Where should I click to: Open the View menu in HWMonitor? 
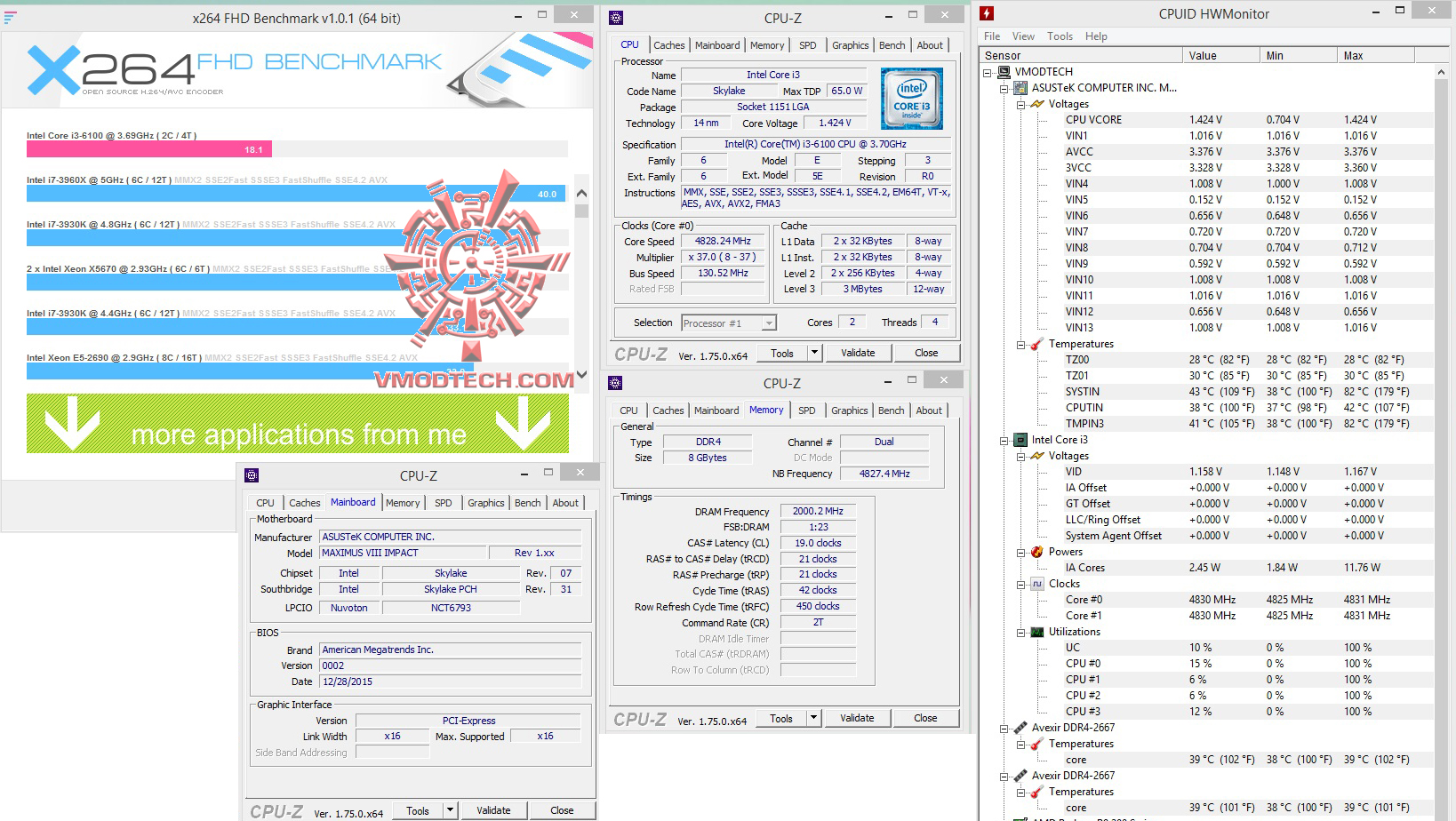[1023, 36]
